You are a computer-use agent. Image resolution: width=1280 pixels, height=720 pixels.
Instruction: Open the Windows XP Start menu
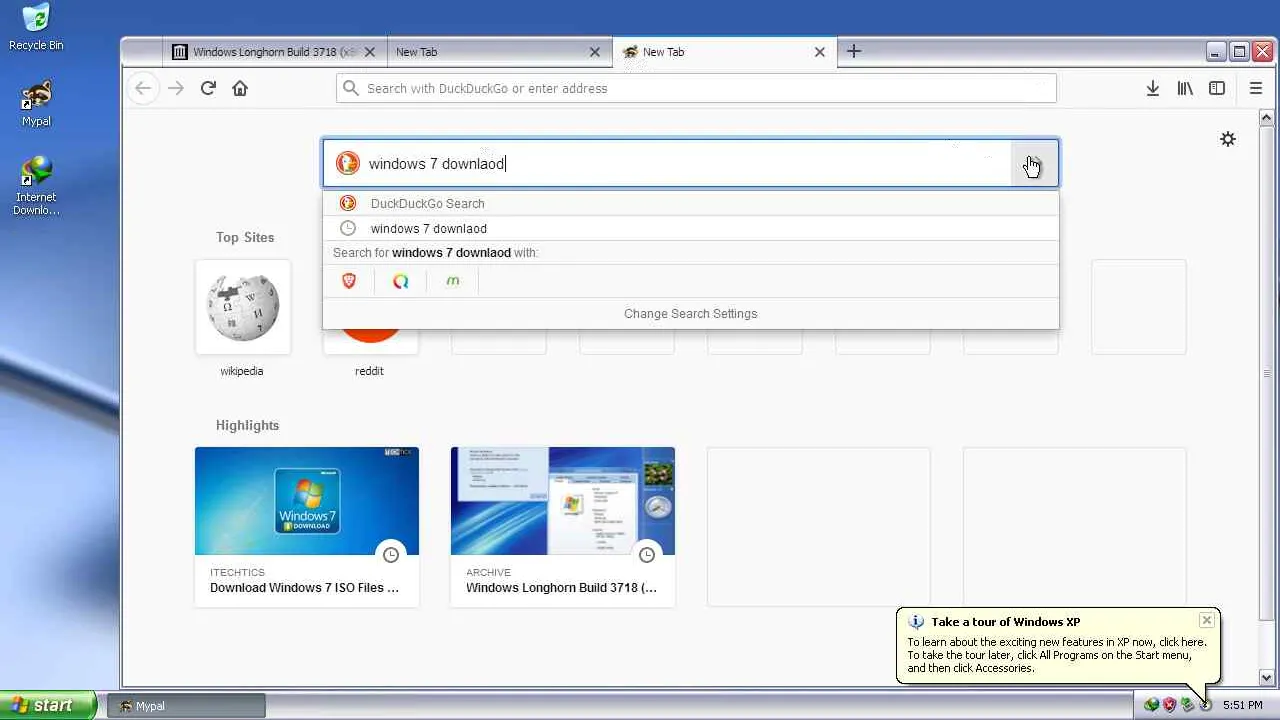tap(48, 705)
